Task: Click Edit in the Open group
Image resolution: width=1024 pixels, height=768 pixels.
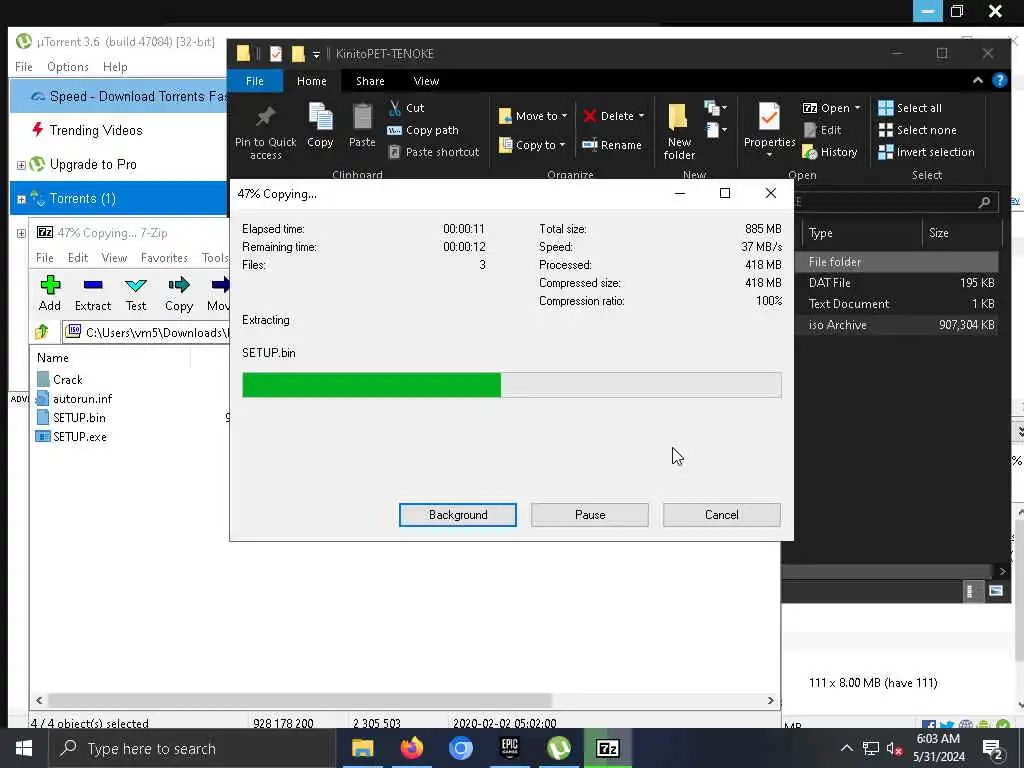Action: click(822, 130)
